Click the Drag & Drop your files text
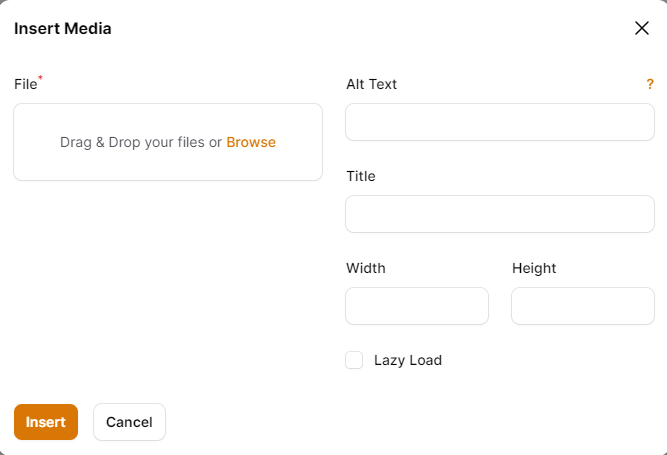 (140, 142)
